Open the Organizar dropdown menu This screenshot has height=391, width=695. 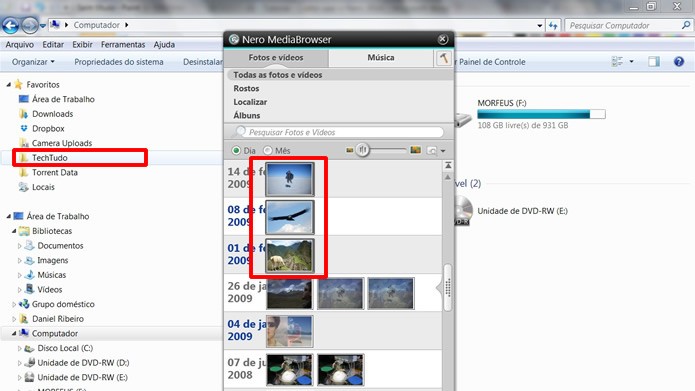click(x=33, y=62)
